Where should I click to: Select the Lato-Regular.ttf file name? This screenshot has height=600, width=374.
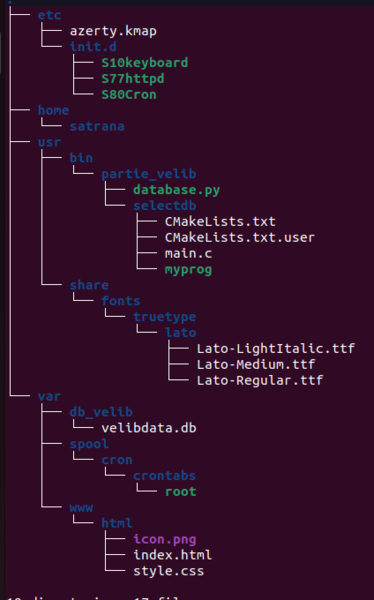pos(260,380)
